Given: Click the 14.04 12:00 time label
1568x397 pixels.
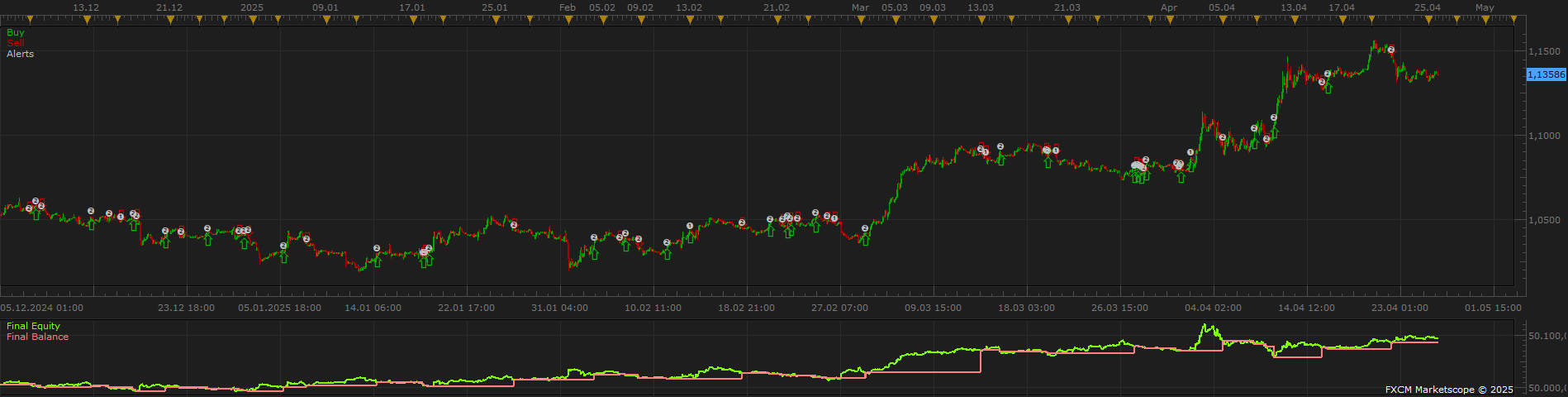Looking at the screenshot, I should click(x=1306, y=308).
